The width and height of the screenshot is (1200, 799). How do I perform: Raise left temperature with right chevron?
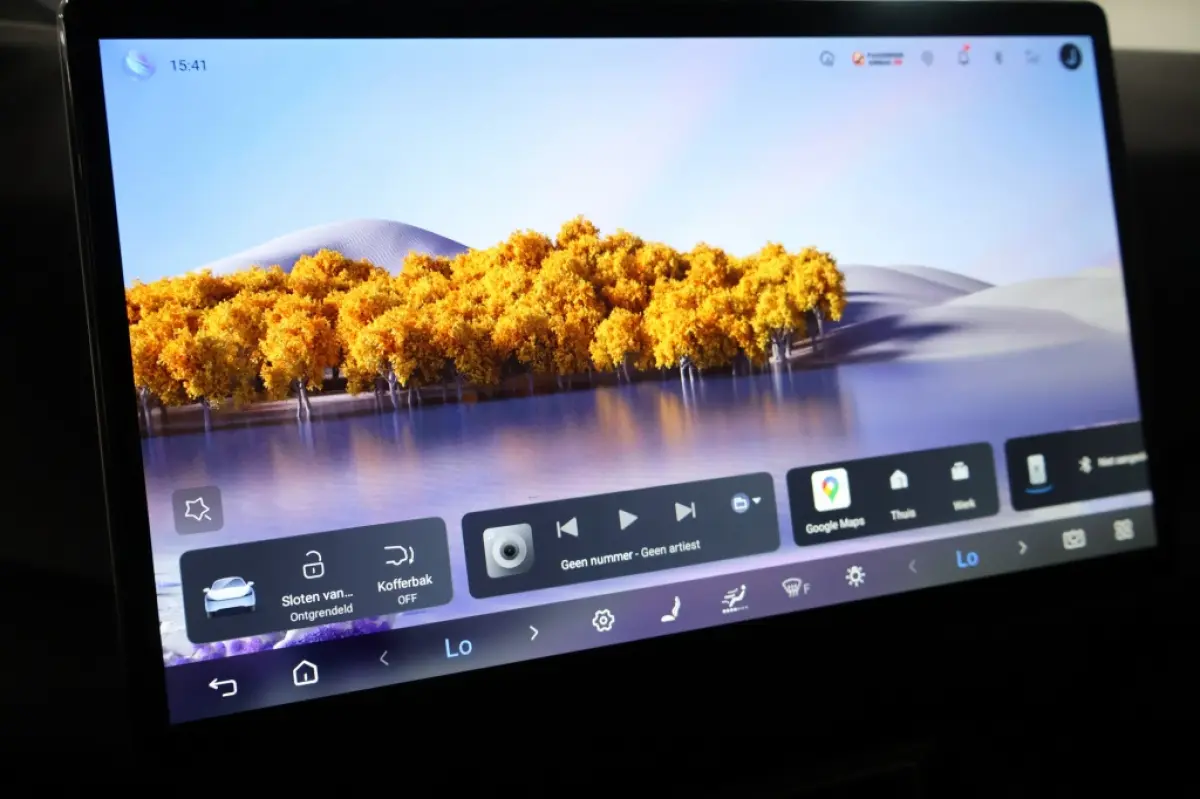click(x=534, y=633)
